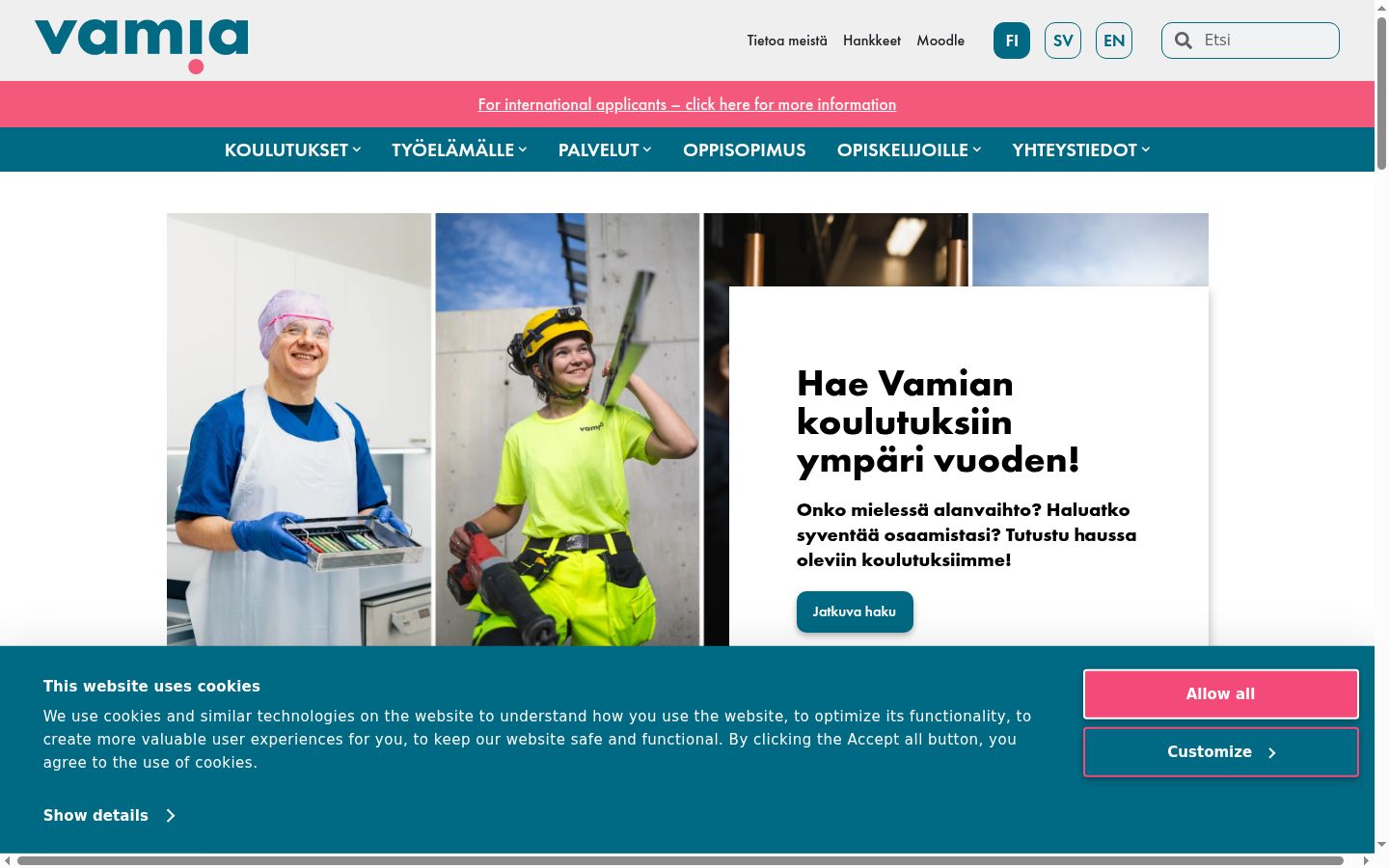This screenshot has width=1389, height=868.
Task: Switch language to English (EN)
Action: [x=1114, y=41]
